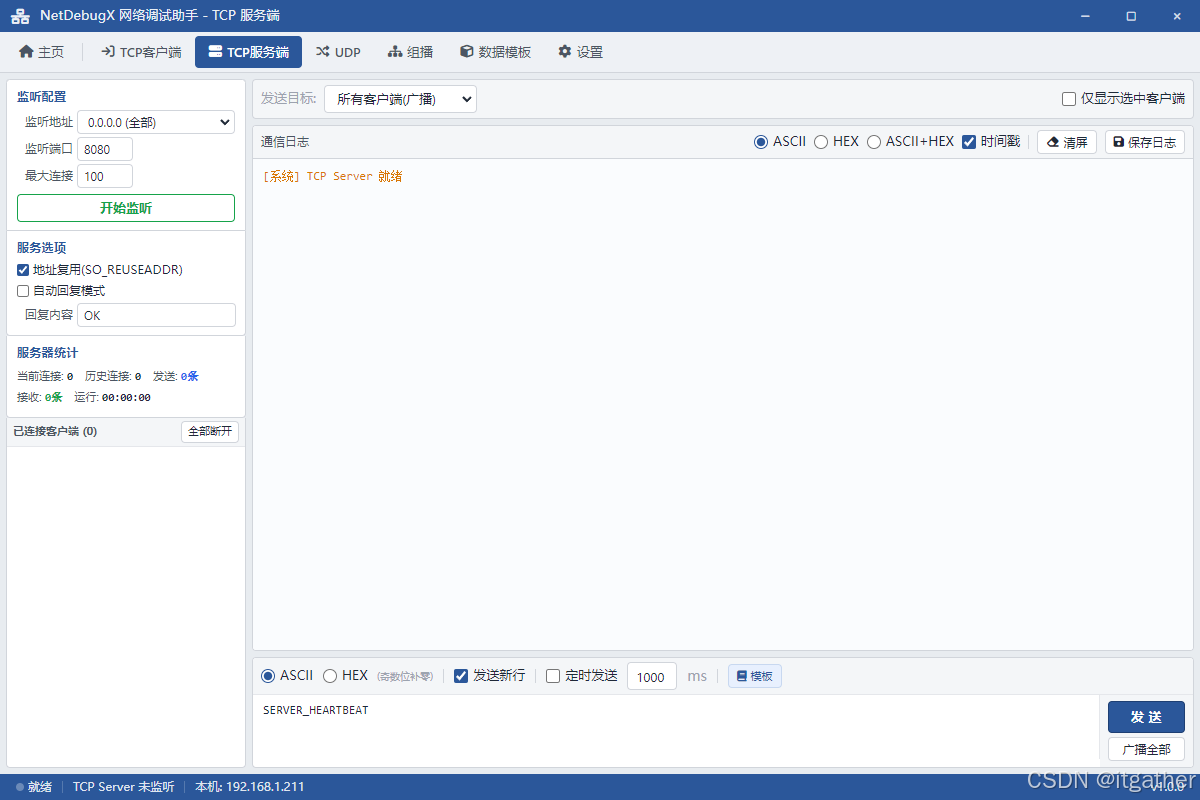Click the 保存日志 save button
Viewport: 1200px width, 800px height.
coord(1145,142)
